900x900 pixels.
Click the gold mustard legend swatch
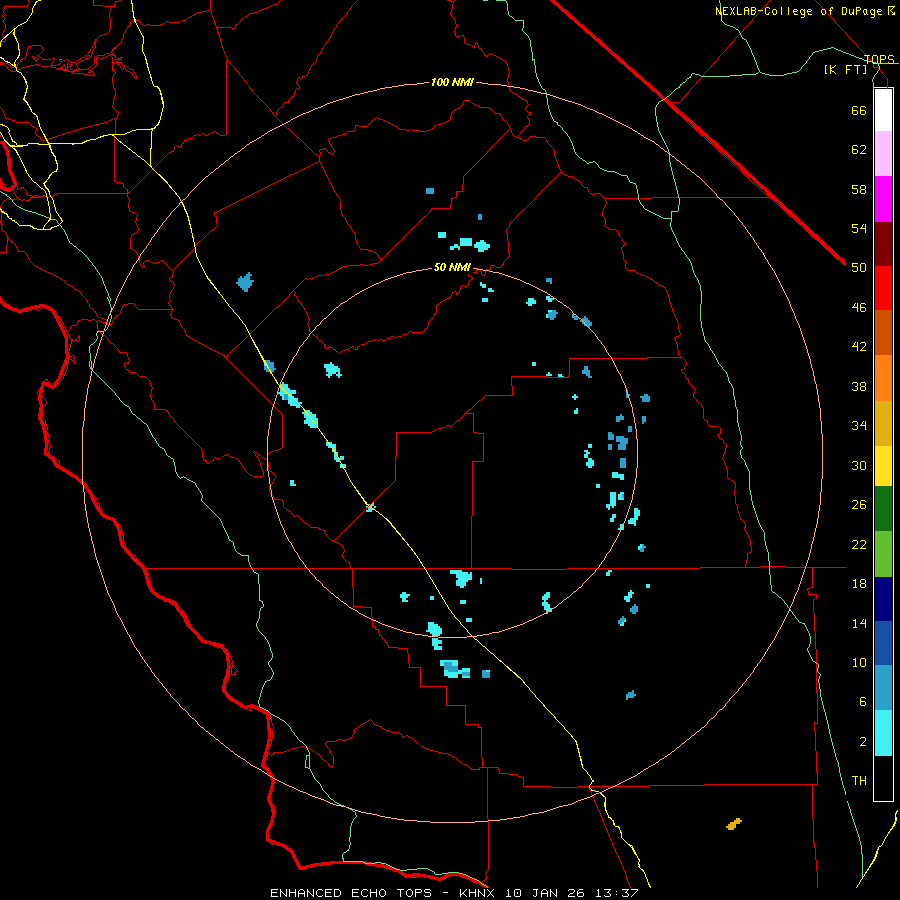883,423
